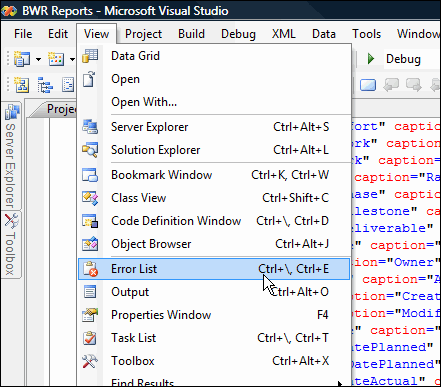The width and height of the screenshot is (441, 387).
Task: Open Server Explorer side tab
Action: pos(11,155)
